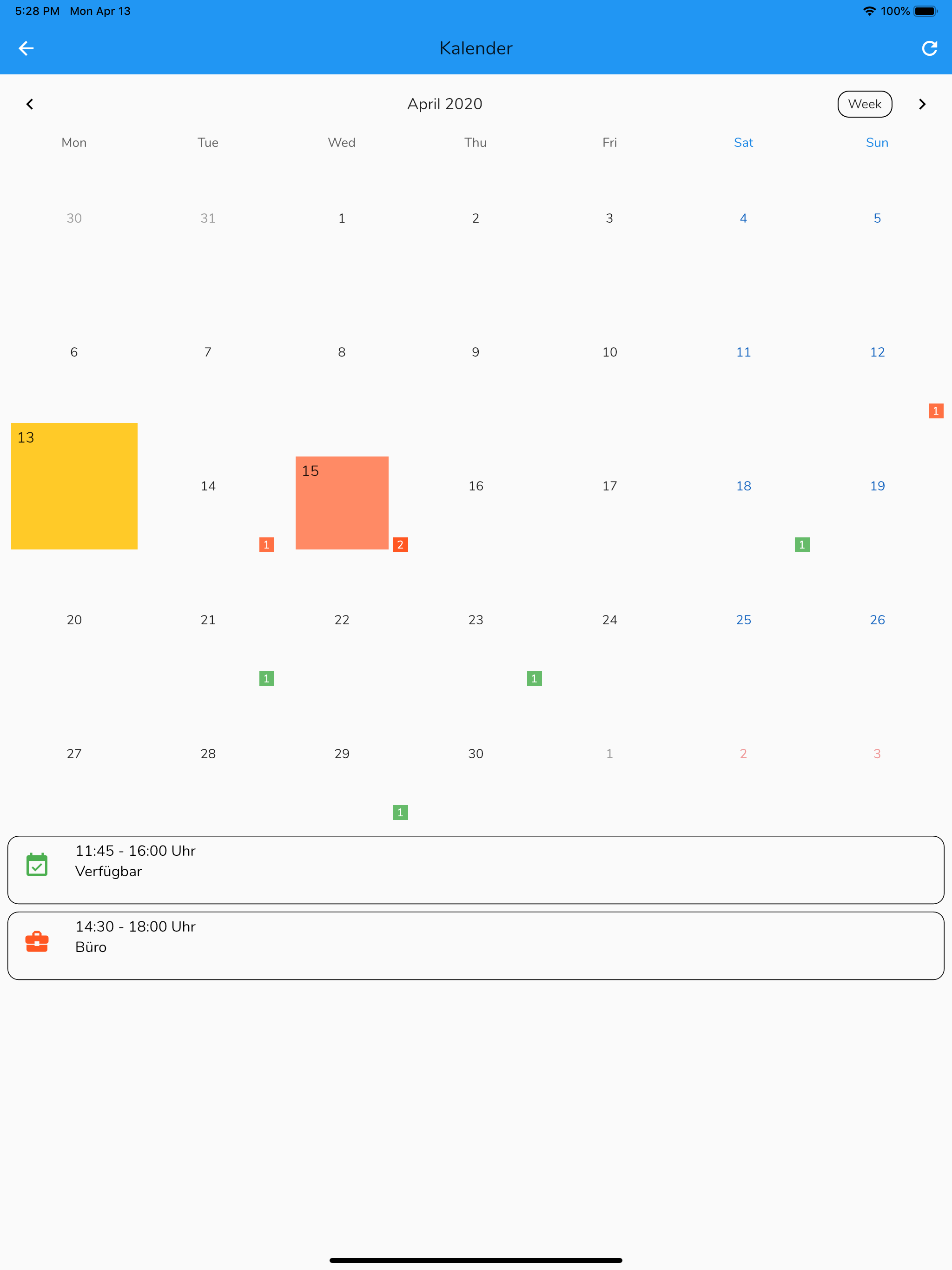Select April 22

tap(342, 620)
